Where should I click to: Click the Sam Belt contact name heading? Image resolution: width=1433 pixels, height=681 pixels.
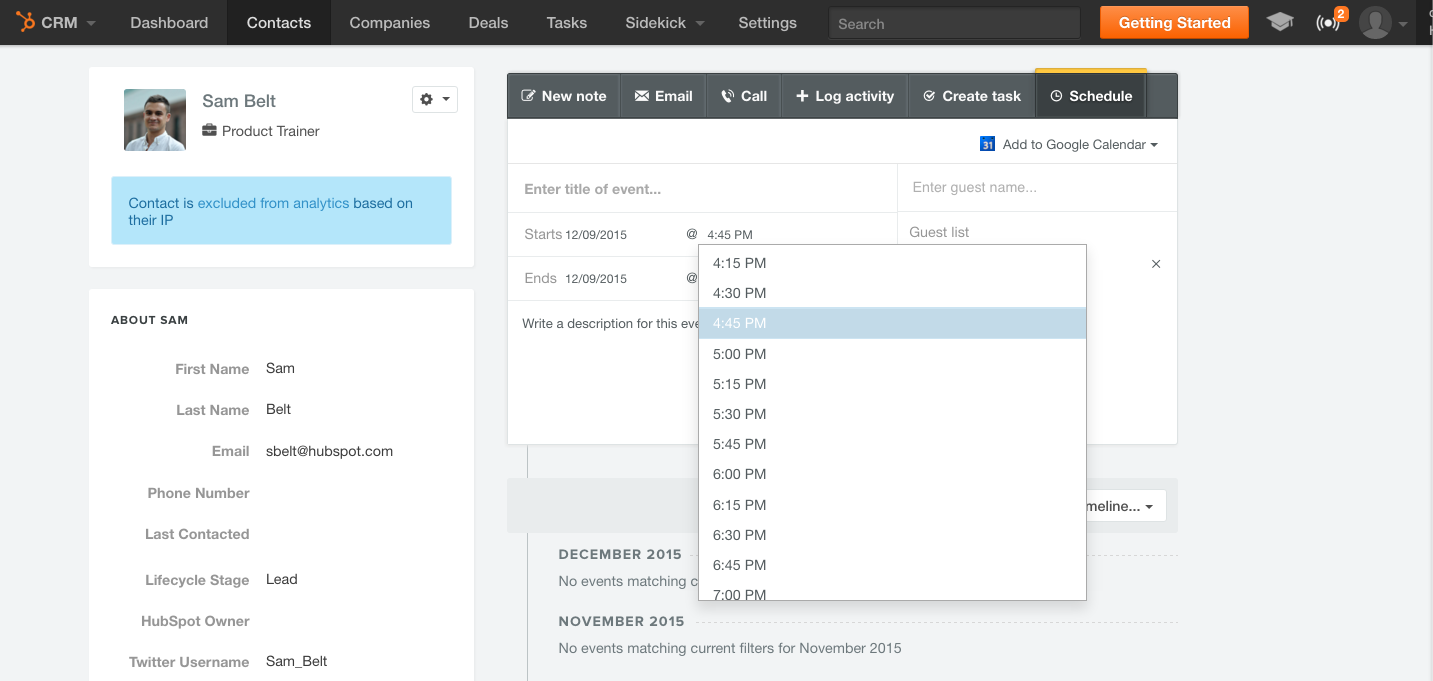pyautogui.click(x=239, y=101)
